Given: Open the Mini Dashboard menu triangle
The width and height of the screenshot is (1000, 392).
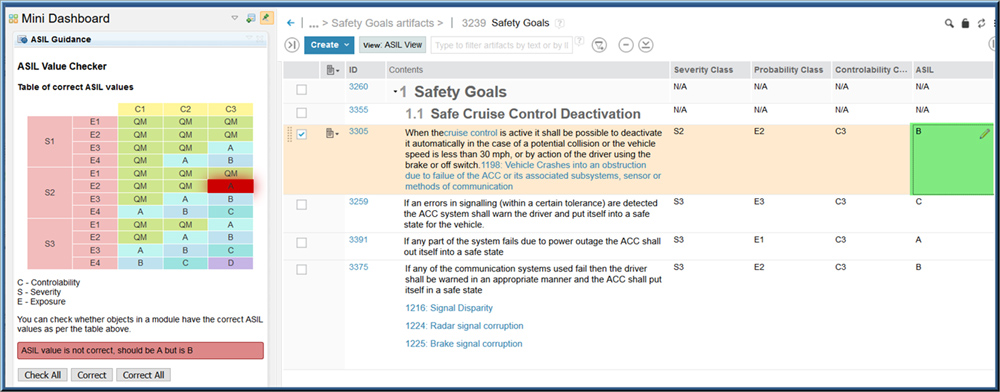Looking at the screenshot, I should point(235,18).
